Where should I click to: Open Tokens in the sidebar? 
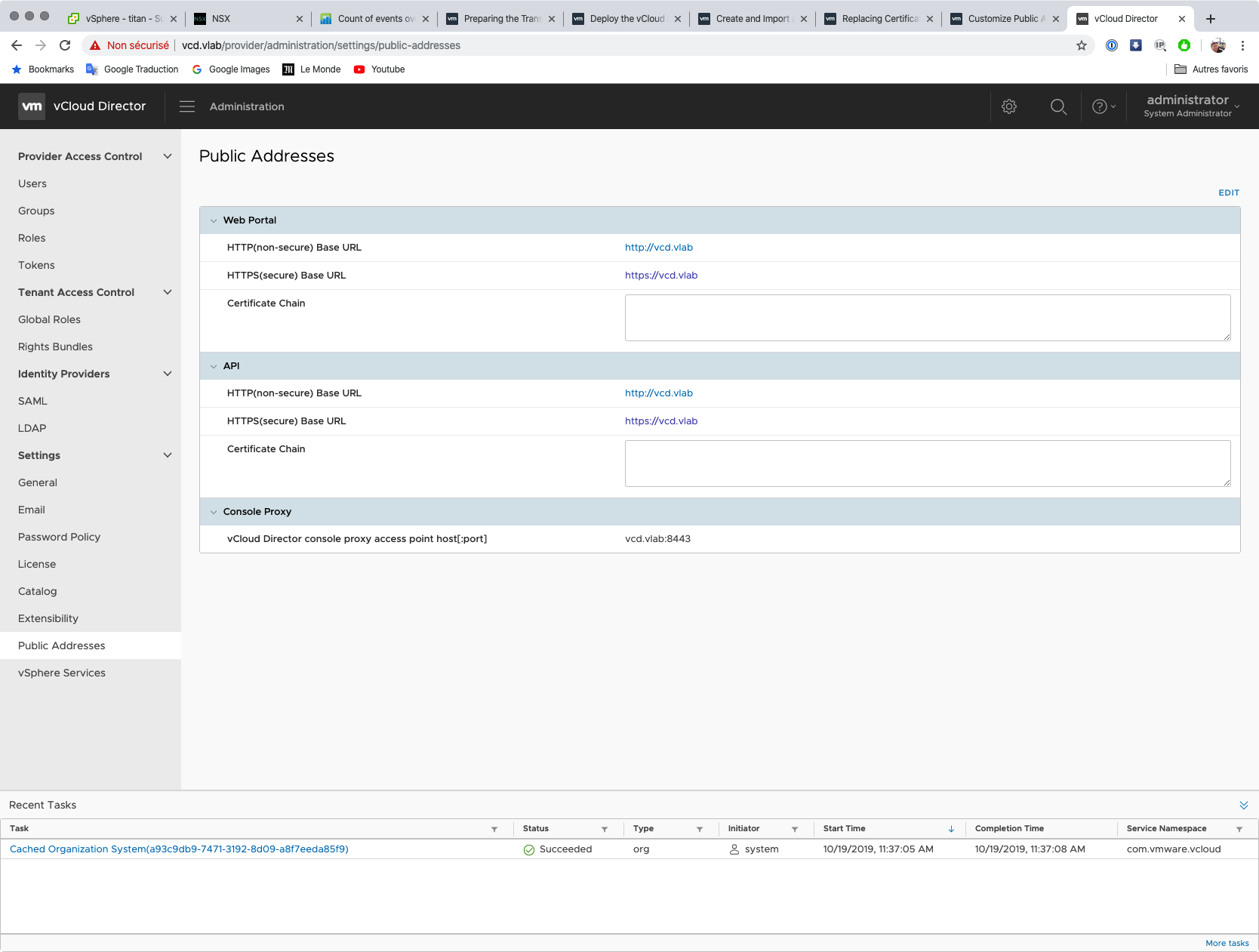point(36,265)
